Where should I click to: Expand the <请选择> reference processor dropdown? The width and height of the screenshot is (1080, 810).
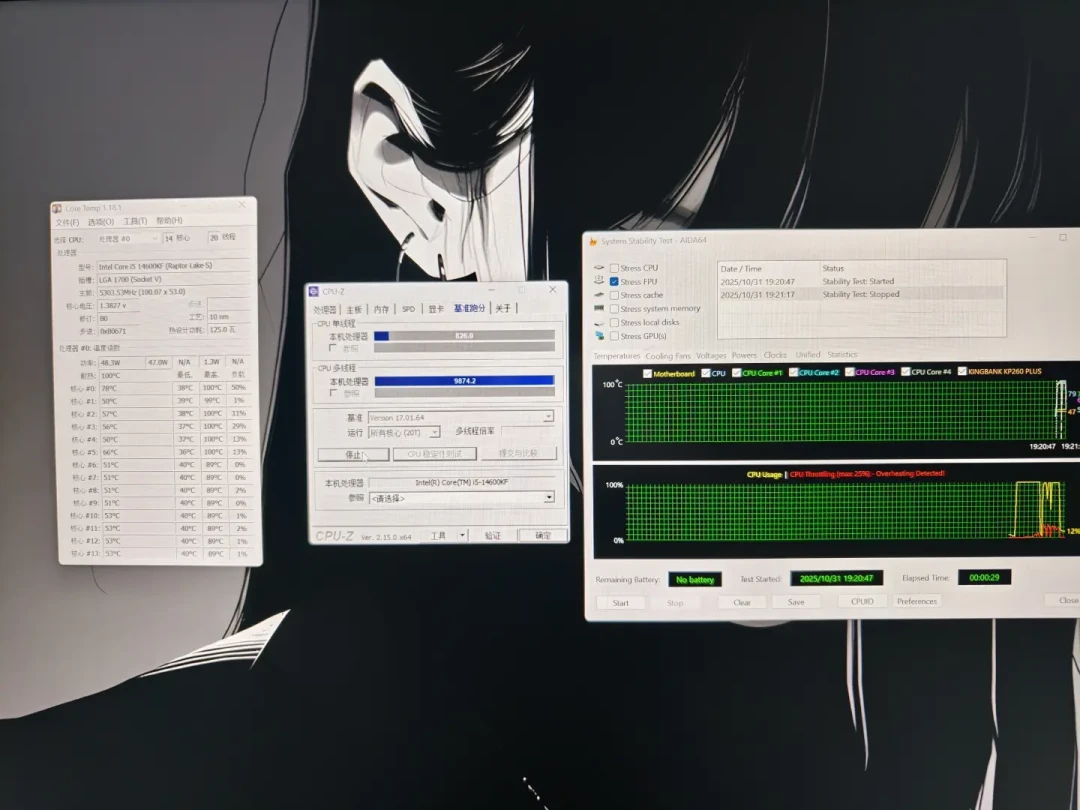461,497
